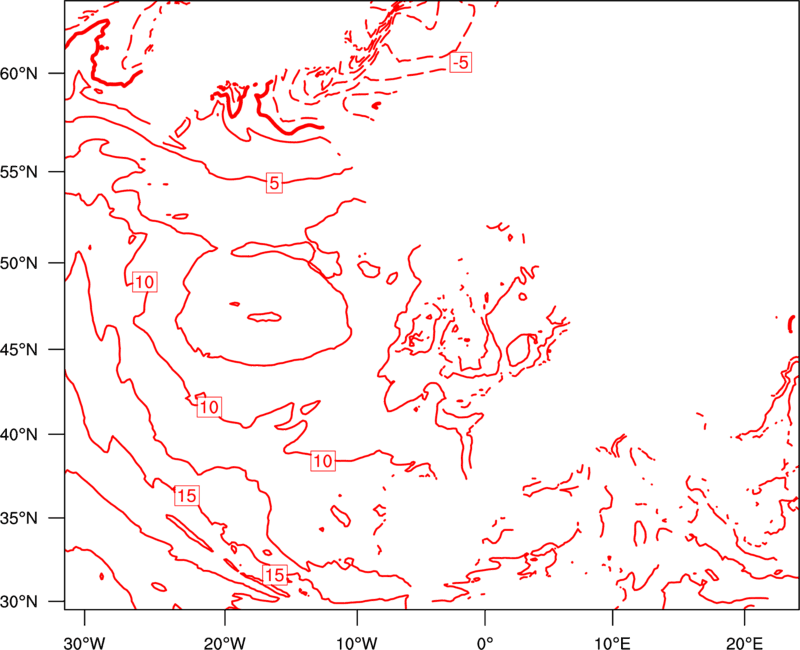Viewport: 800px width, 650px height.
Task: Select the 35°N latitude label
Action: (x=19, y=518)
